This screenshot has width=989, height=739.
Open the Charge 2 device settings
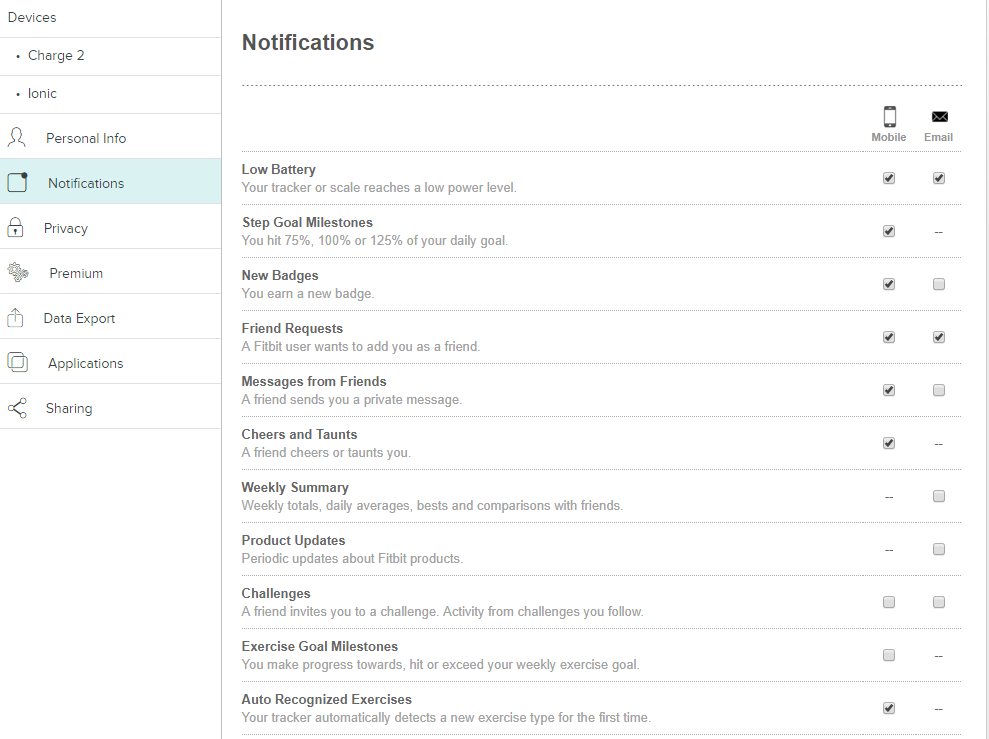click(x=55, y=55)
